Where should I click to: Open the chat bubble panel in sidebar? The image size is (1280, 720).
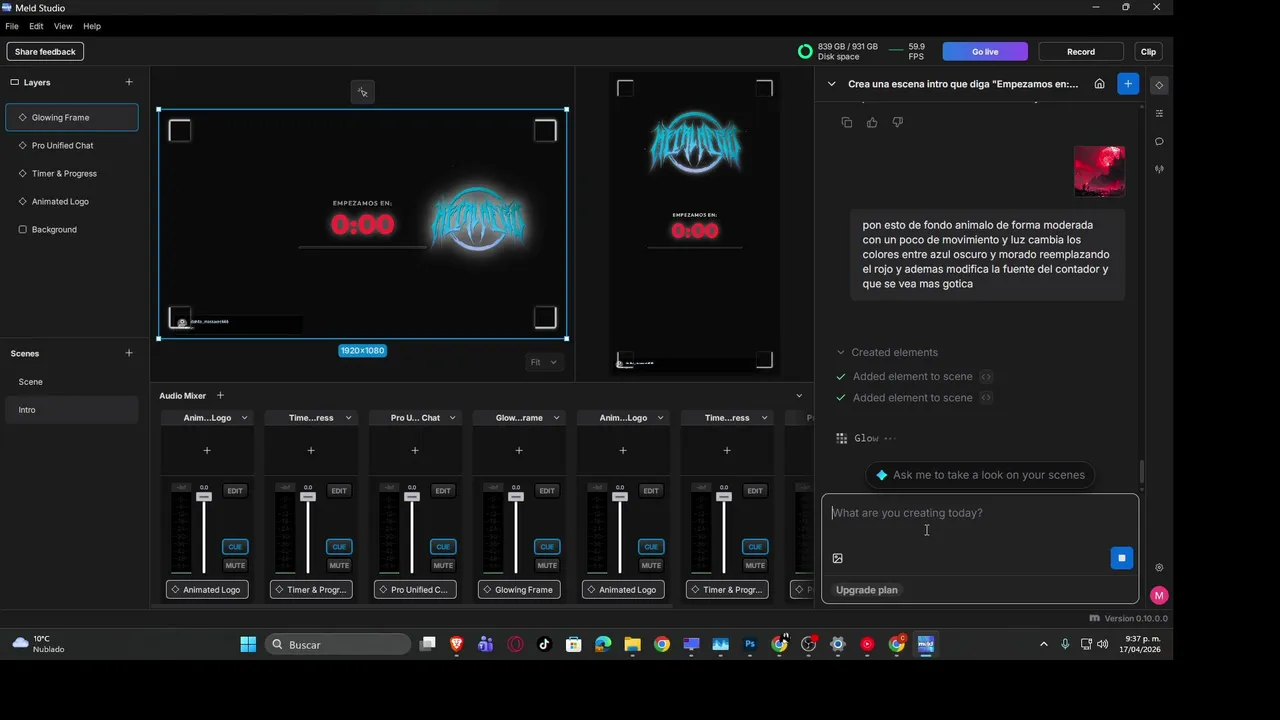(x=1159, y=141)
